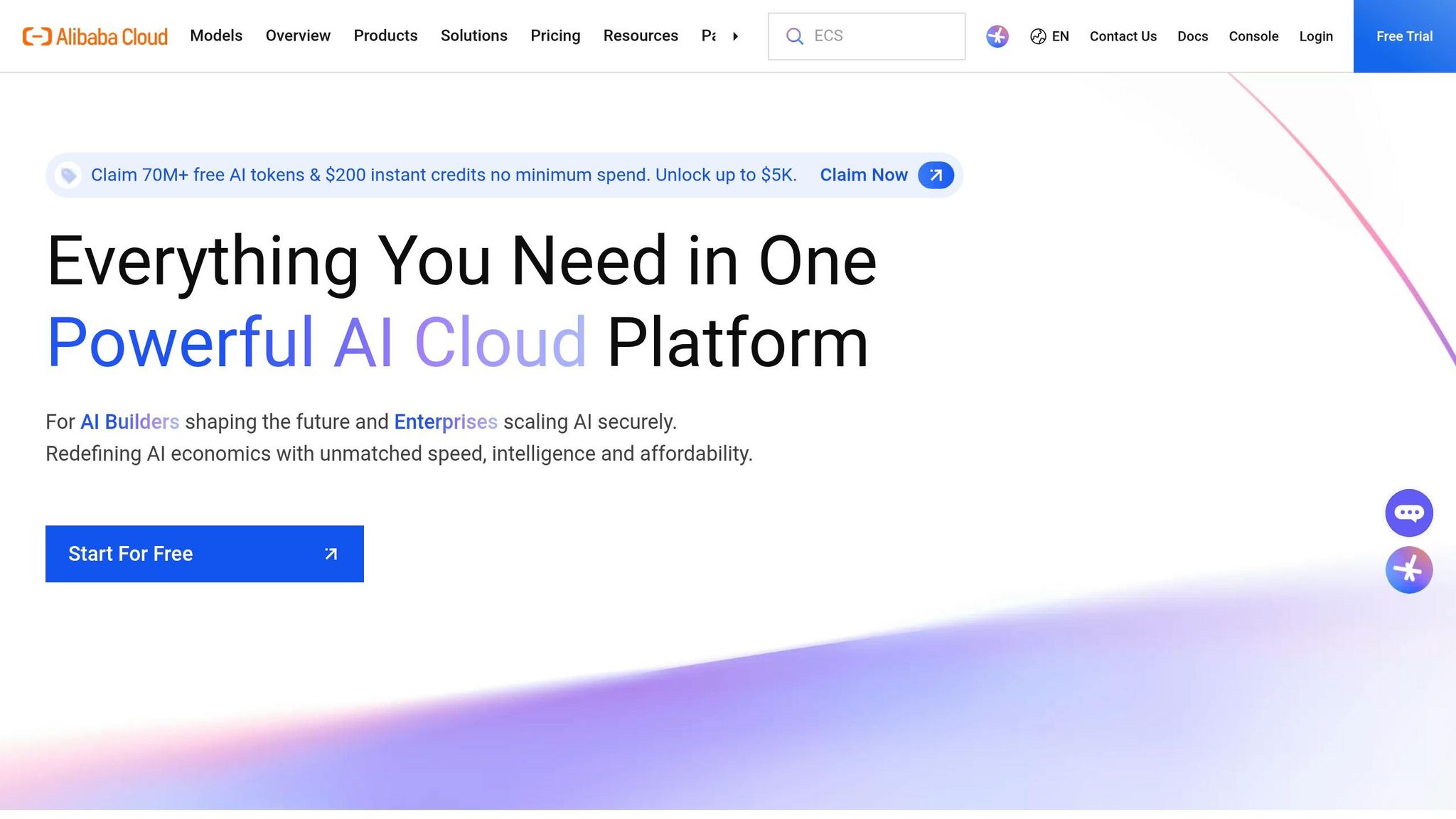1456x819 pixels.
Task: Open the floating chat bubble icon
Action: pyautogui.click(x=1409, y=513)
